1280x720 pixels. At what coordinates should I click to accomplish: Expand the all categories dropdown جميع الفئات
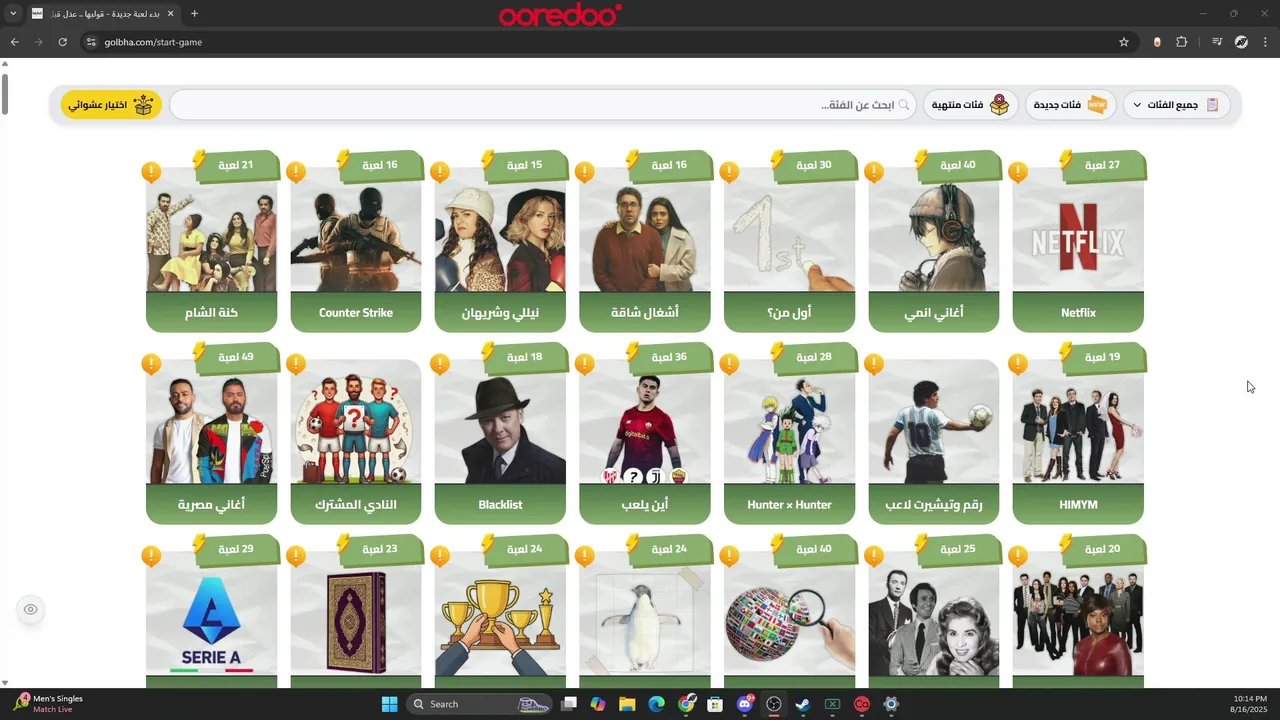point(1176,105)
